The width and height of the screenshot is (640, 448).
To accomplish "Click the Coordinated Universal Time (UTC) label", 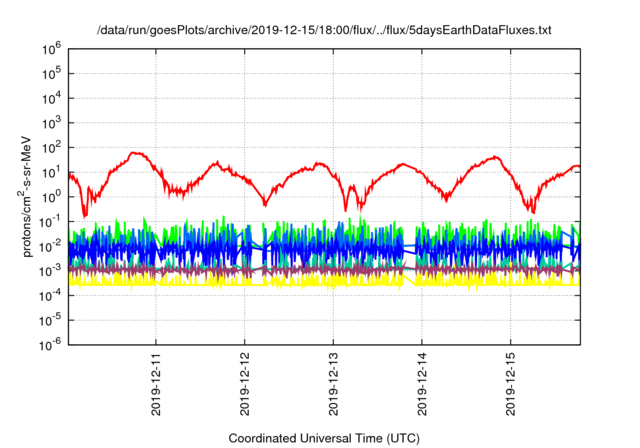I will (324, 438).
